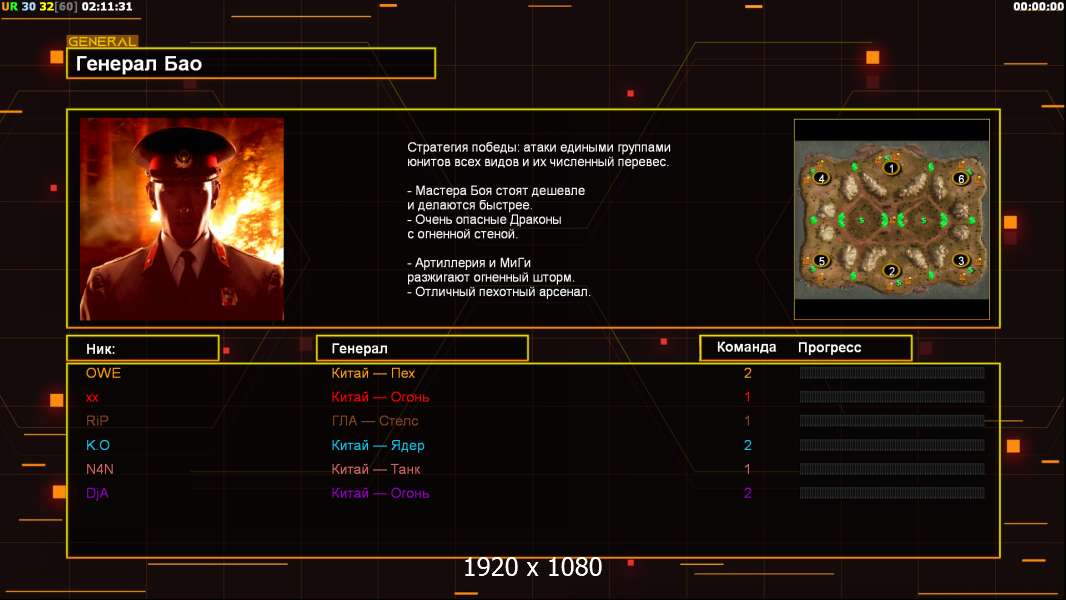Click the N4N loading progress bar

pyautogui.click(x=892, y=469)
